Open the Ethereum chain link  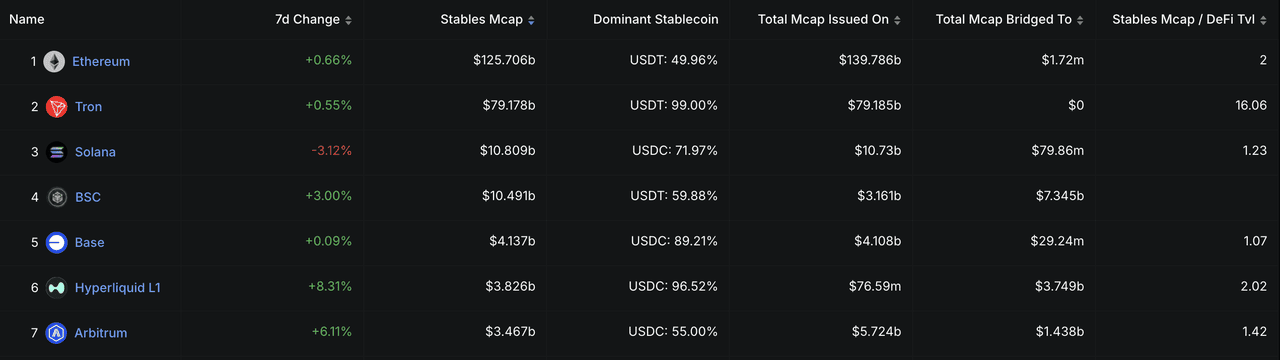click(101, 61)
